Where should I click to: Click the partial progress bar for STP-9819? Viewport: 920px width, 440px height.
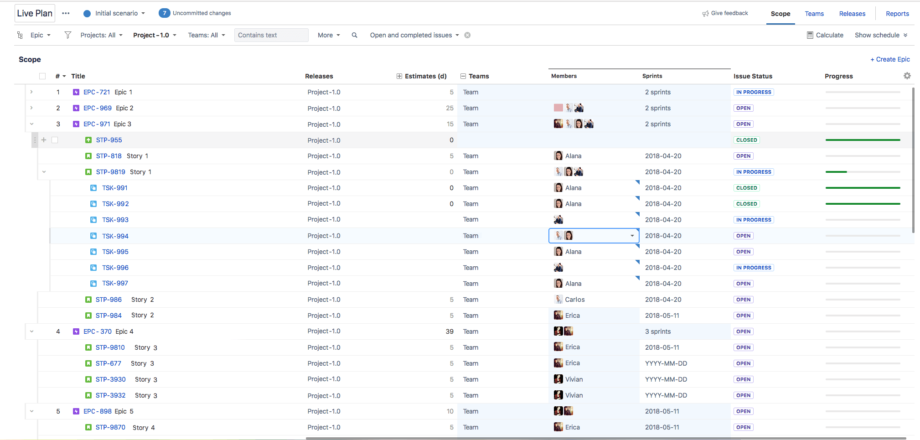(862, 172)
